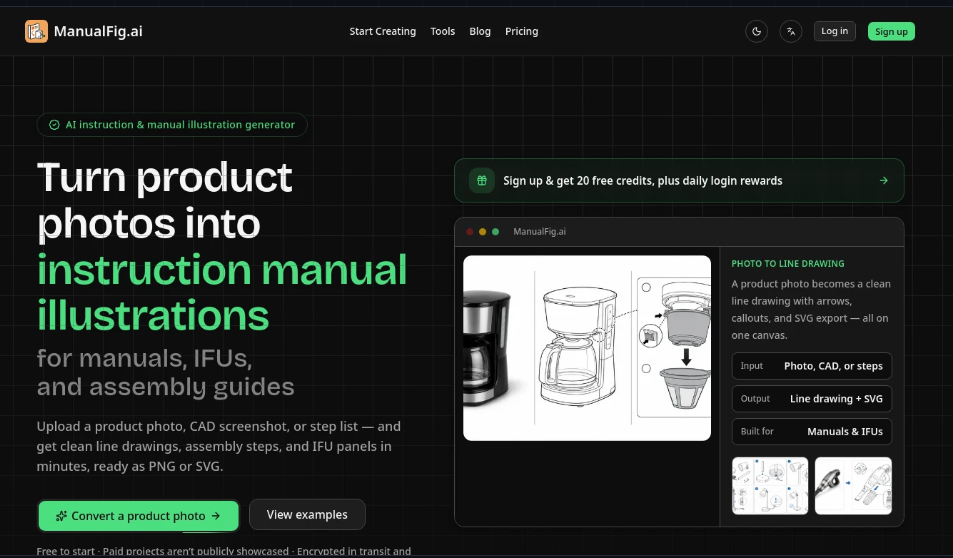Toggle dark mode moon icon

pos(757,31)
